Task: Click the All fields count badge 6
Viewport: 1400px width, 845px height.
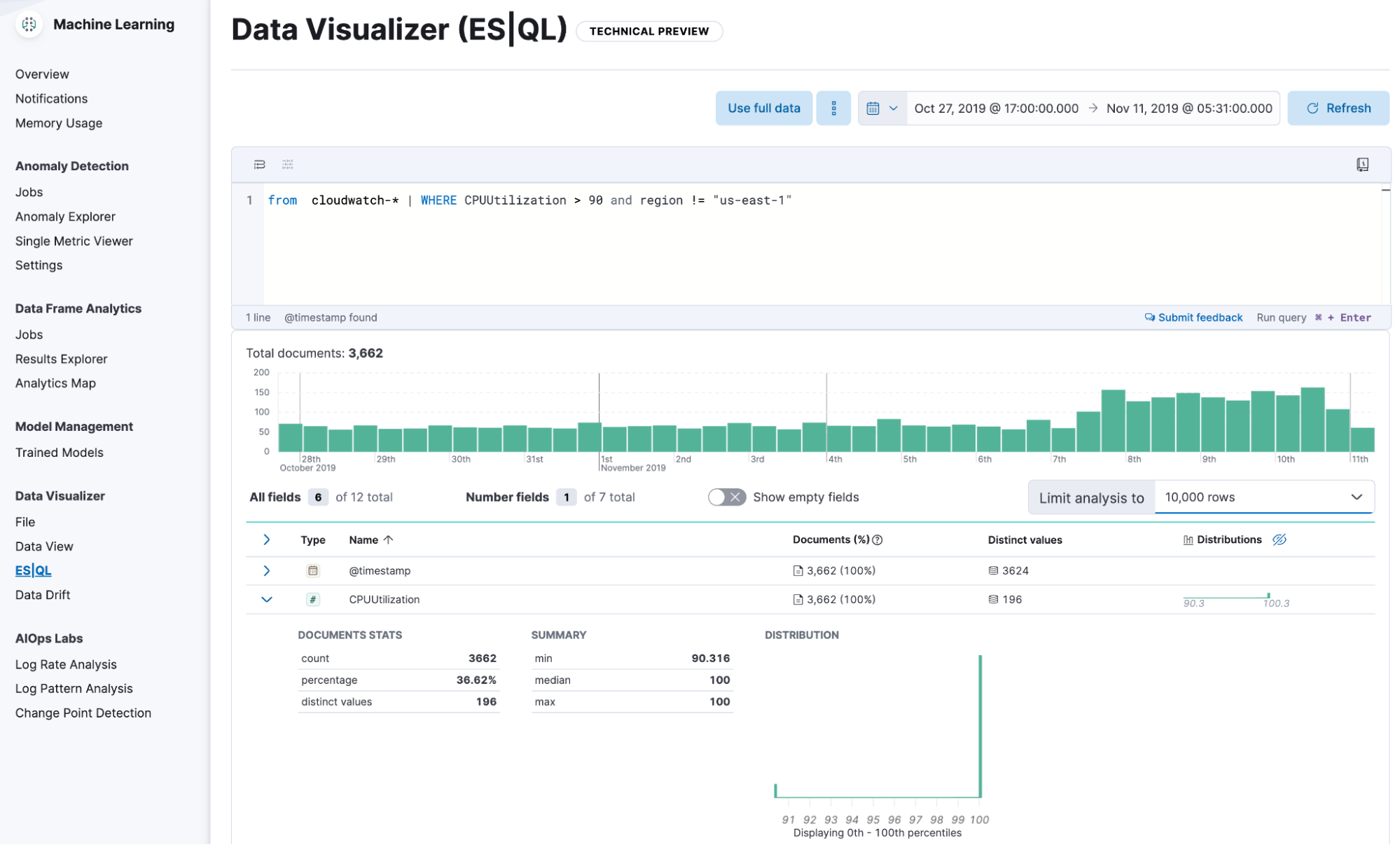Action: coord(318,497)
